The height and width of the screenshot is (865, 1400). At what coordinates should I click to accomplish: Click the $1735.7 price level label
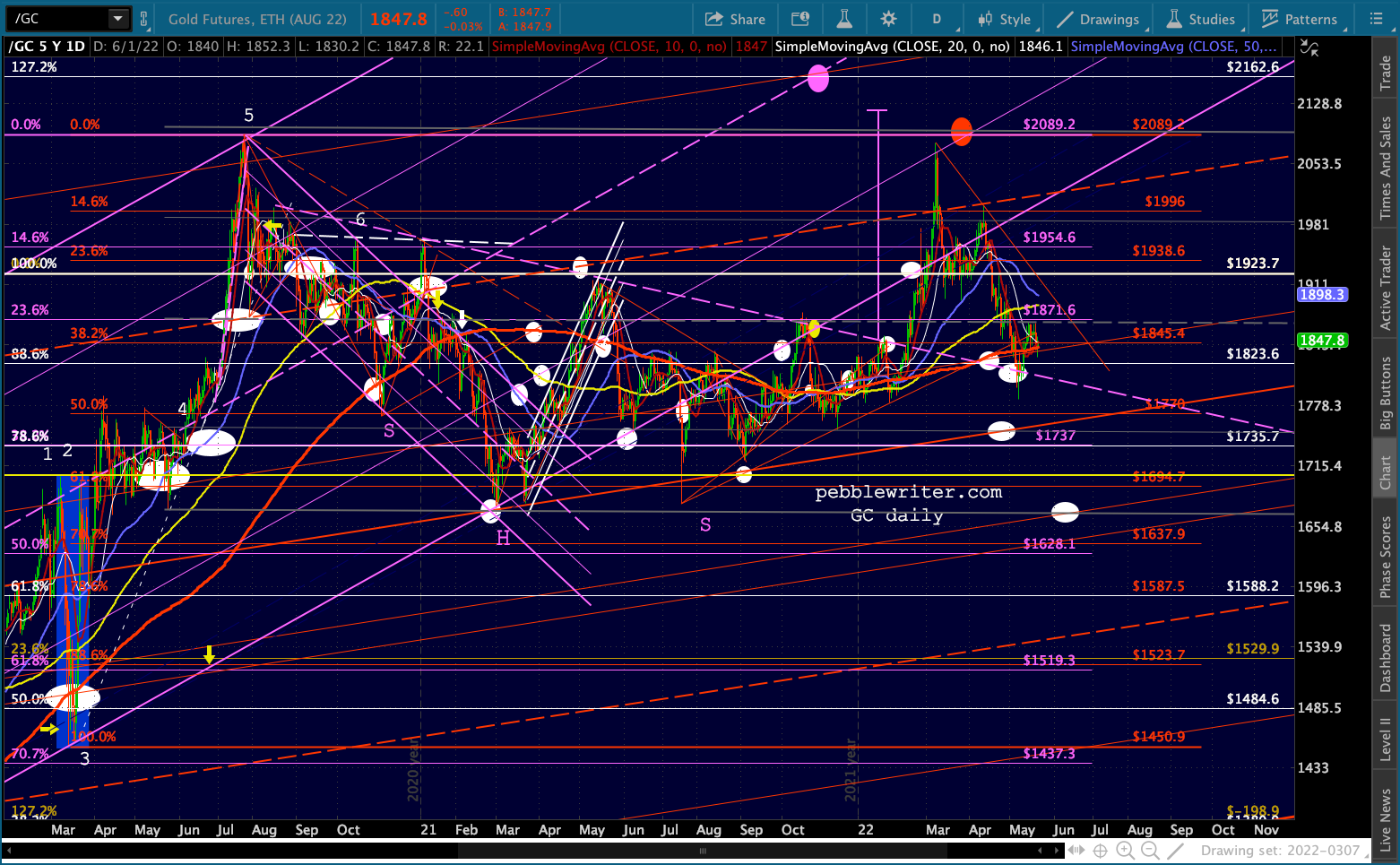(1253, 437)
